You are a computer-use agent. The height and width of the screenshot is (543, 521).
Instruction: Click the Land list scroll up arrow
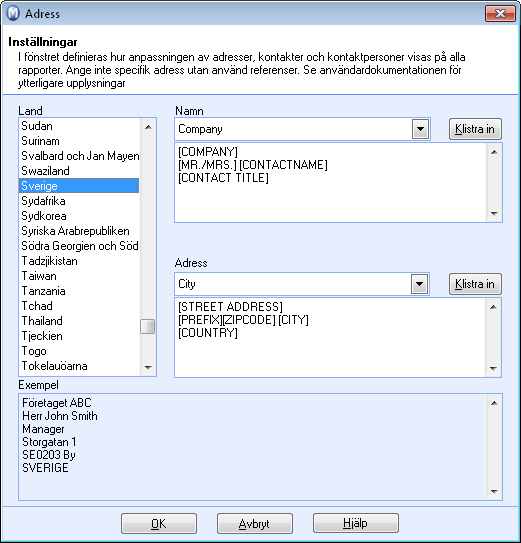pos(148,127)
